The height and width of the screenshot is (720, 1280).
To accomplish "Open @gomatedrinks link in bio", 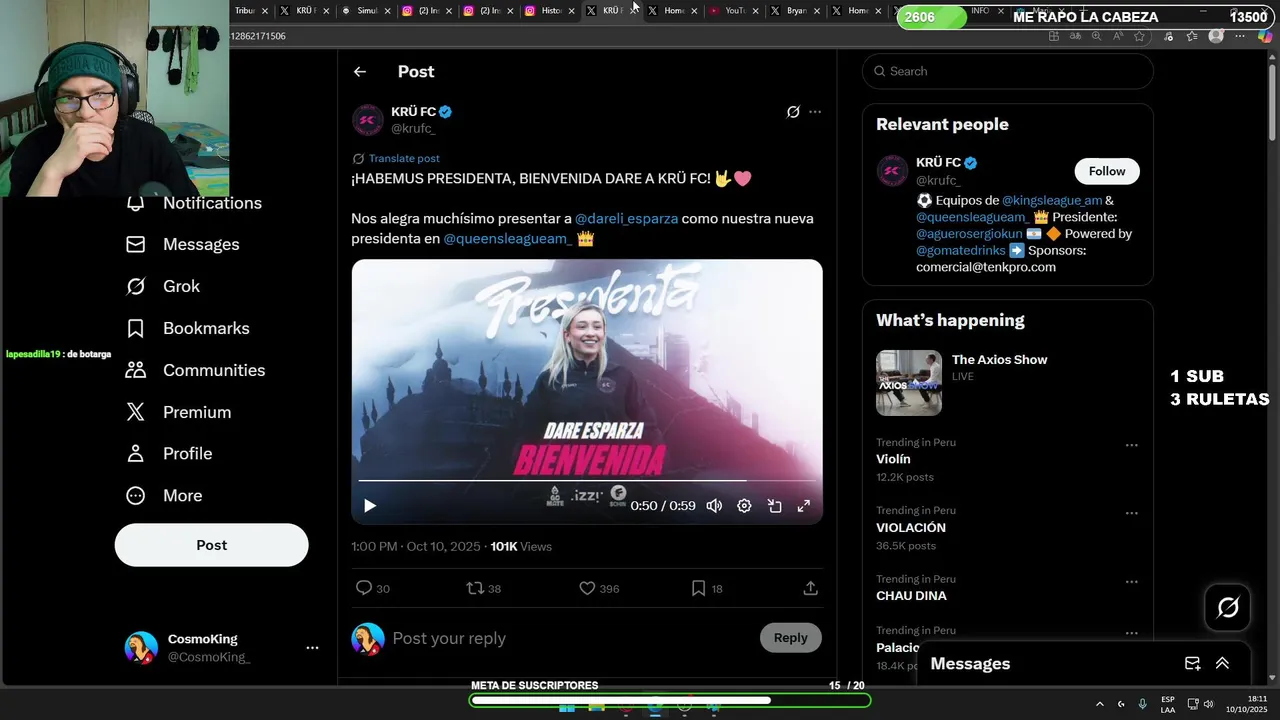I will click(960, 250).
